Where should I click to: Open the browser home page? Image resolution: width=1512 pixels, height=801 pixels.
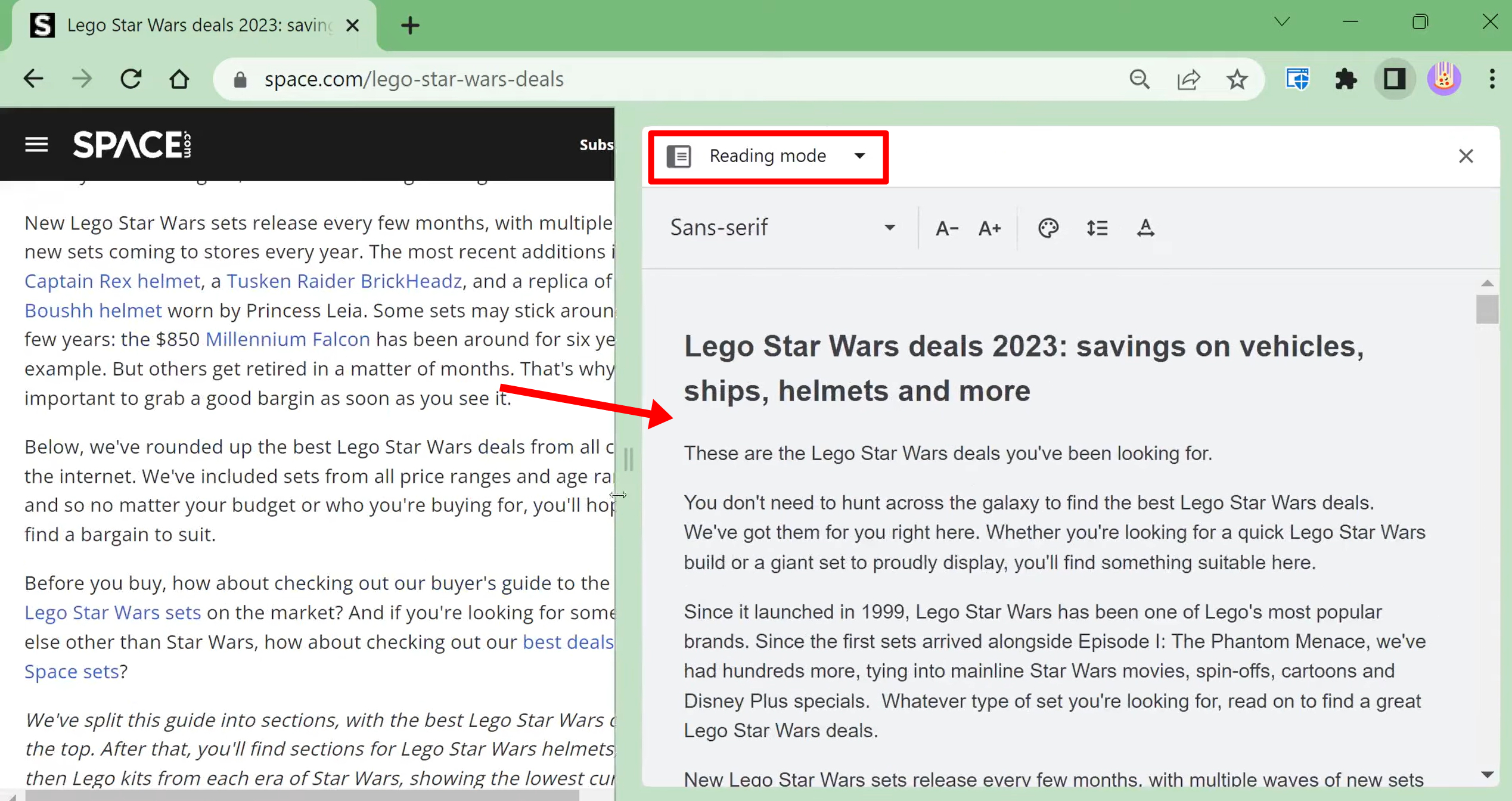(179, 79)
